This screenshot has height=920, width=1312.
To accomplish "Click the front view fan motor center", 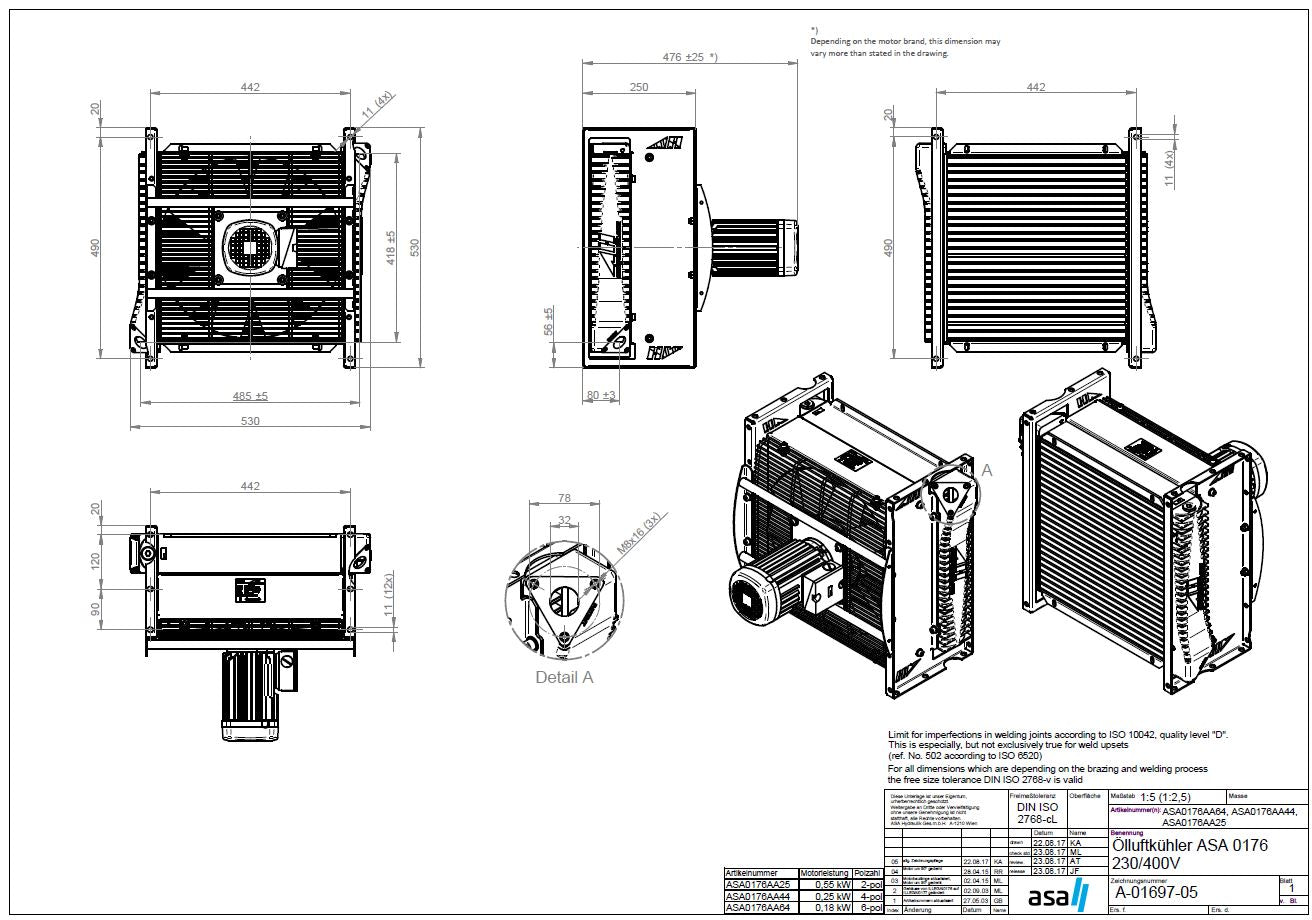I will [249, 244].
